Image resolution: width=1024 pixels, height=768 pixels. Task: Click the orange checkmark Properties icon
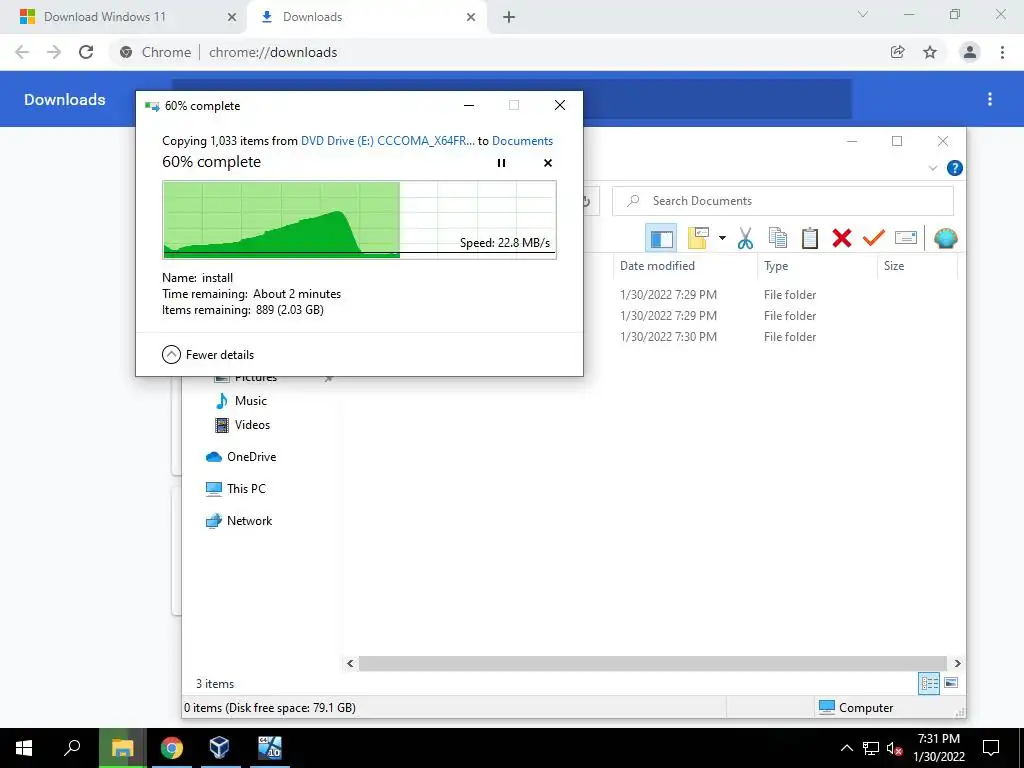coord(874,238)
